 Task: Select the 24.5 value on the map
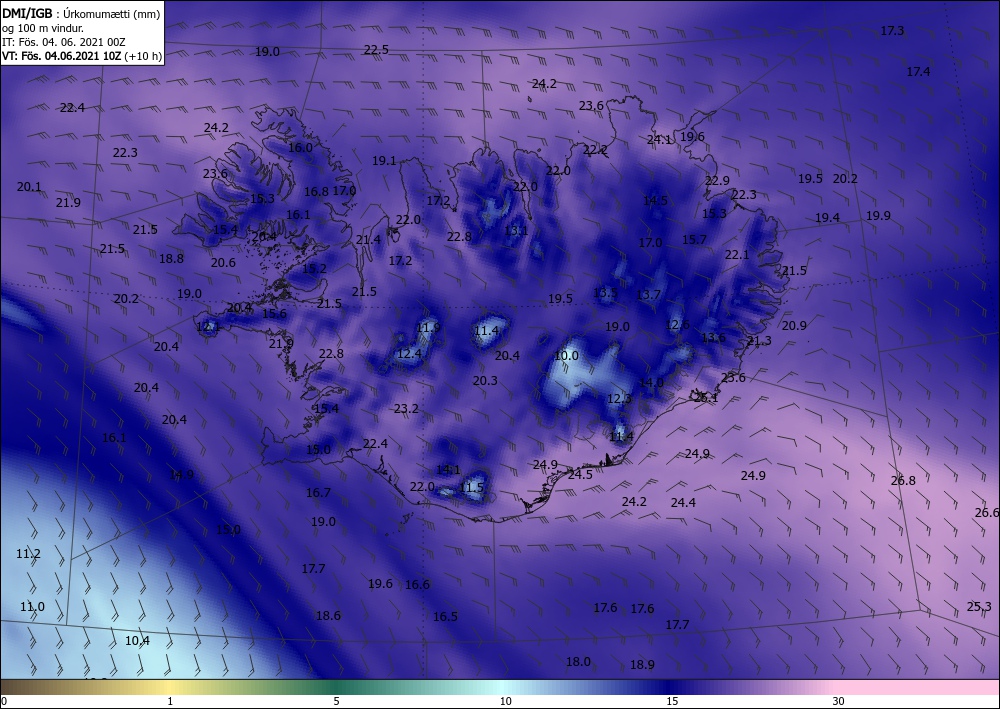[580, 474]
